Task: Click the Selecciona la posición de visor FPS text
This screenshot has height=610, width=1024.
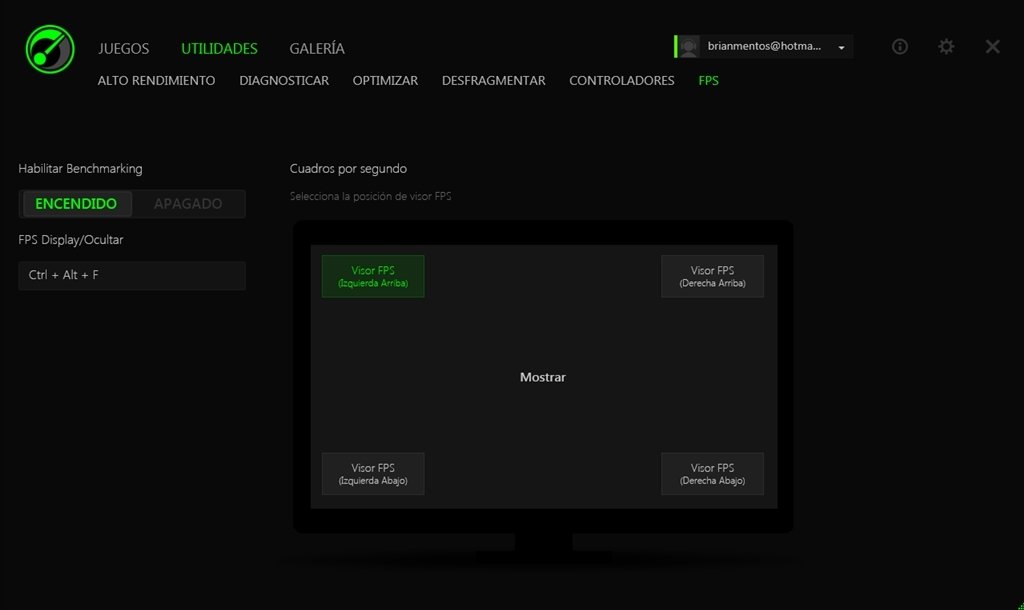Action: coord(370,196)
